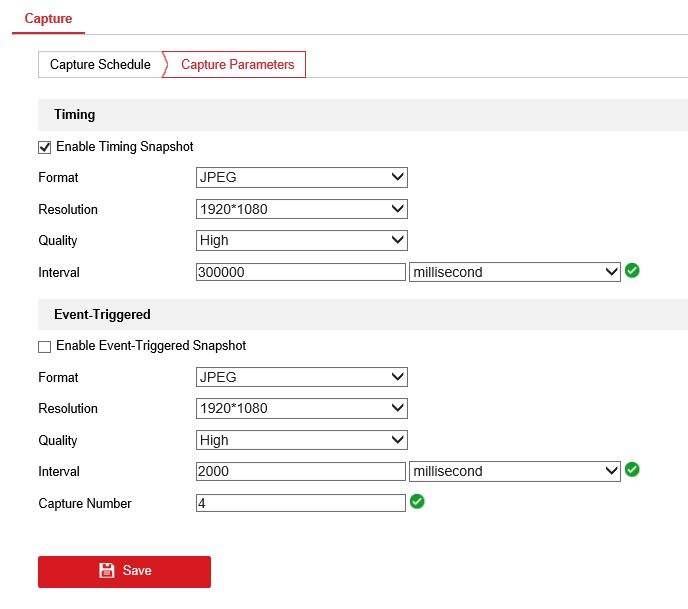The height and width of the screenshot is (609, 688).
Task: Select the Capture Parameters tab
Action: pos(238,65)
